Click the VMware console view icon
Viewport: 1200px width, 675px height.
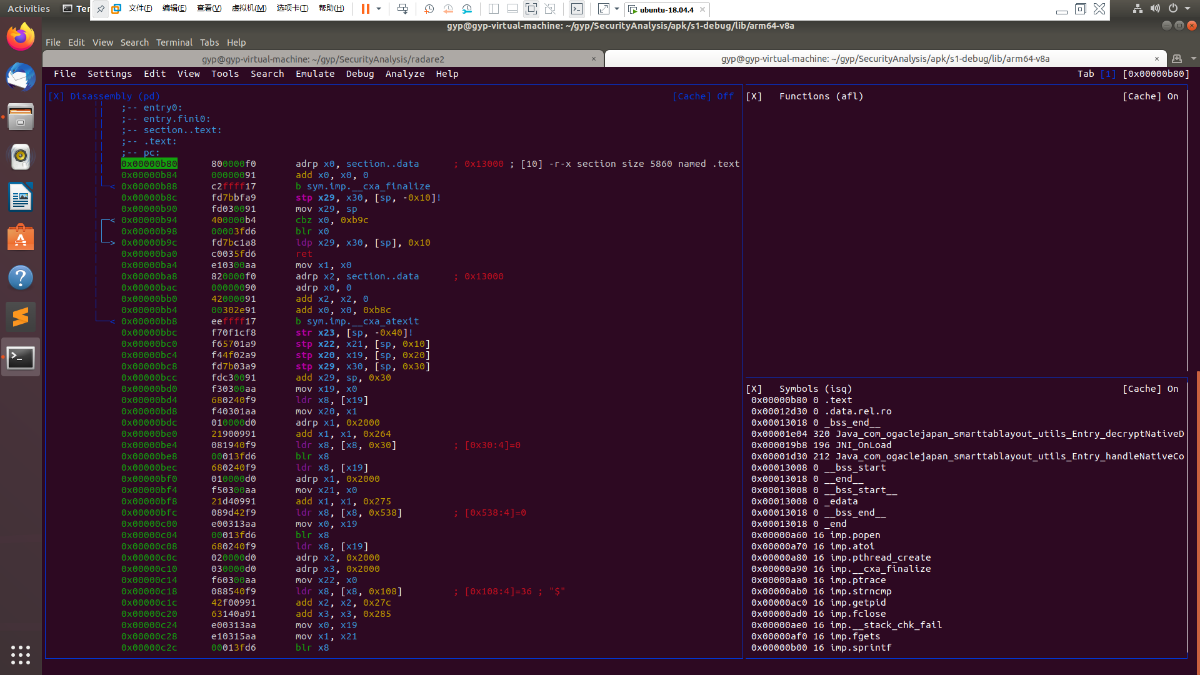tap(578, 8)
